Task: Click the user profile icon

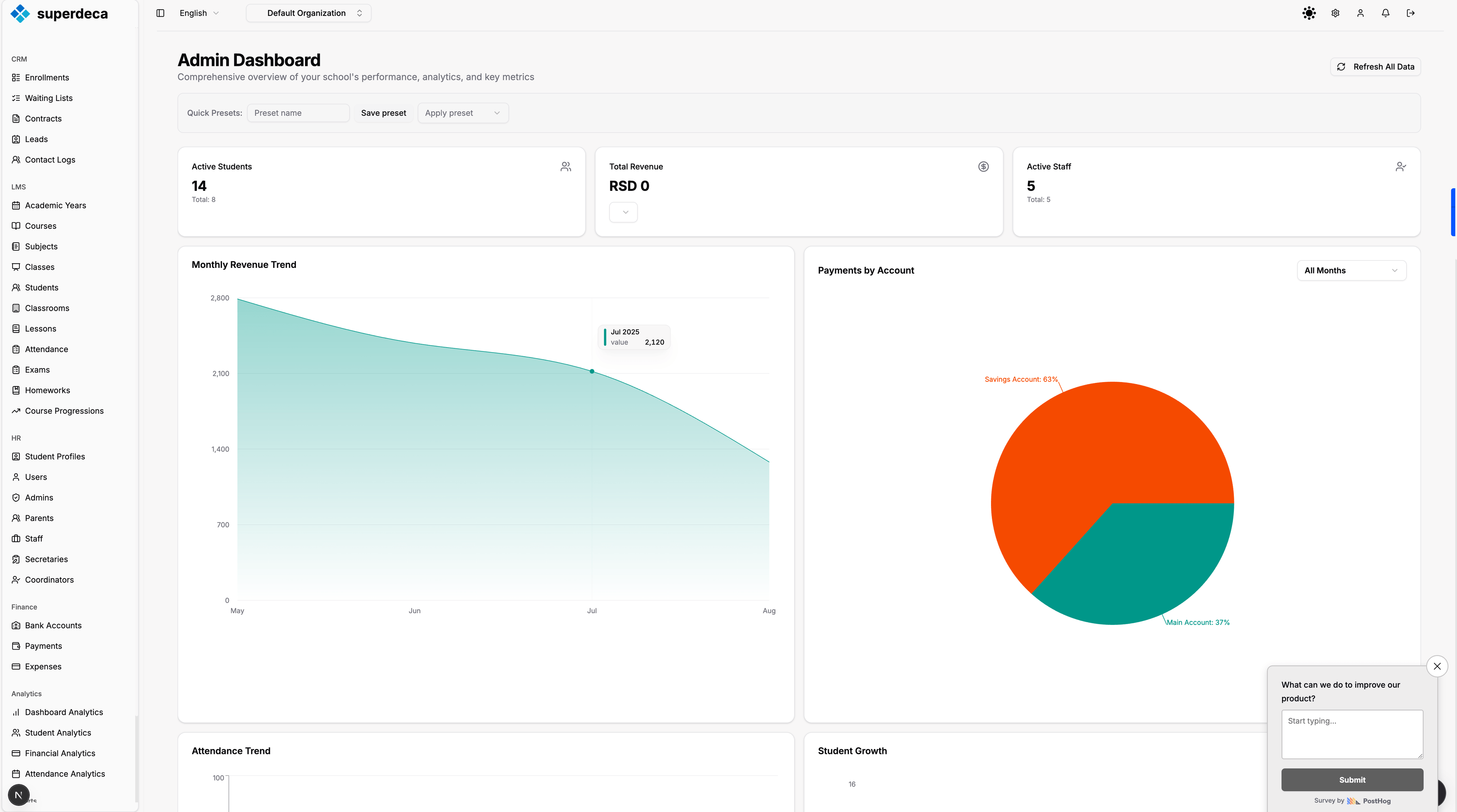Action: (1360, 13)
